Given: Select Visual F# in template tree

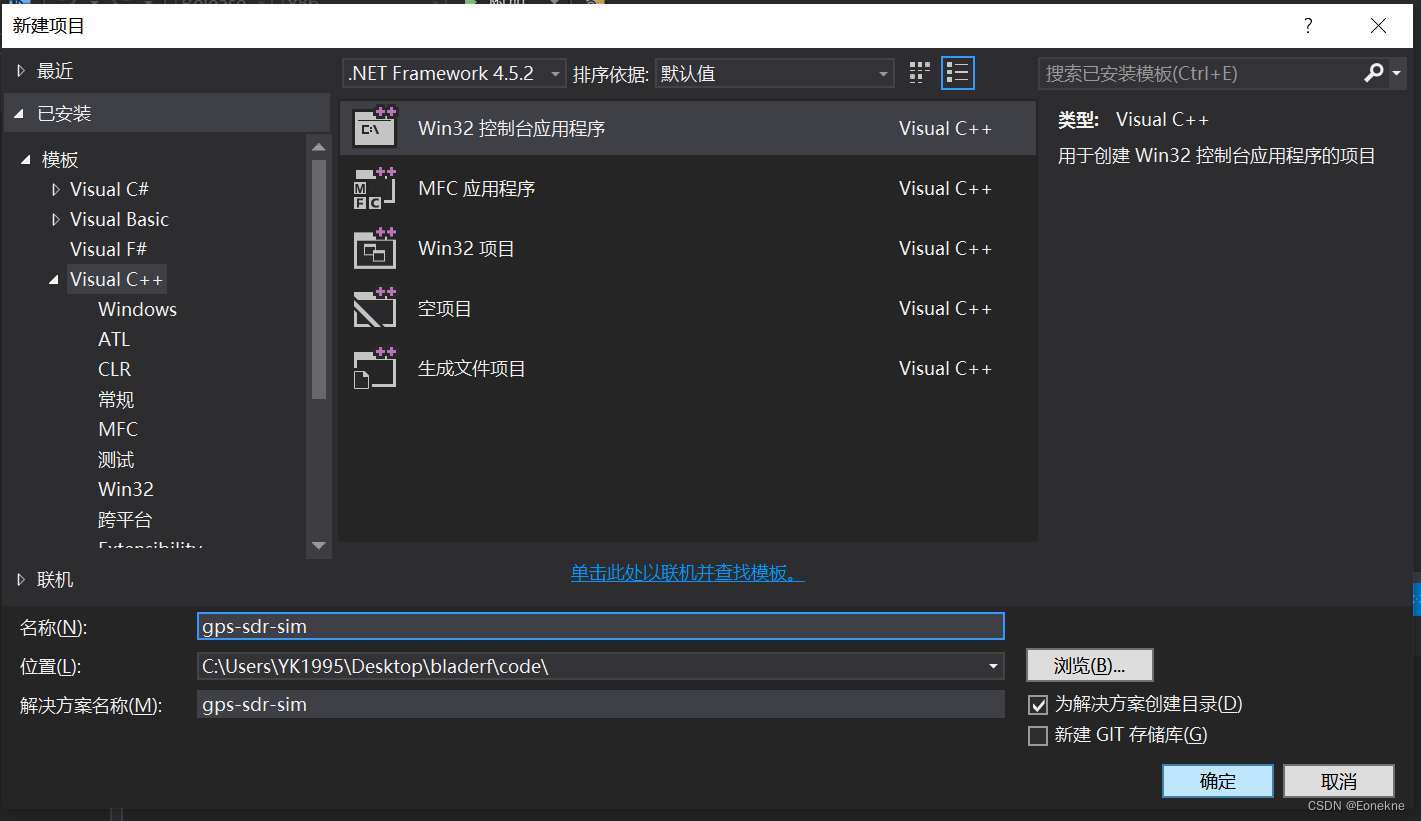Looking at the screenshot, I should click(108, 249).
